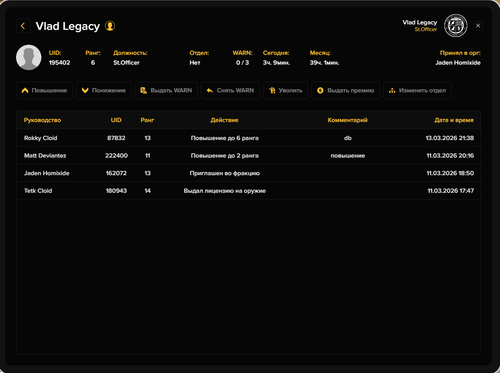500x373 pixels.
Task: Click action Приглашен во фракцию
Action: tap(225, 173)
